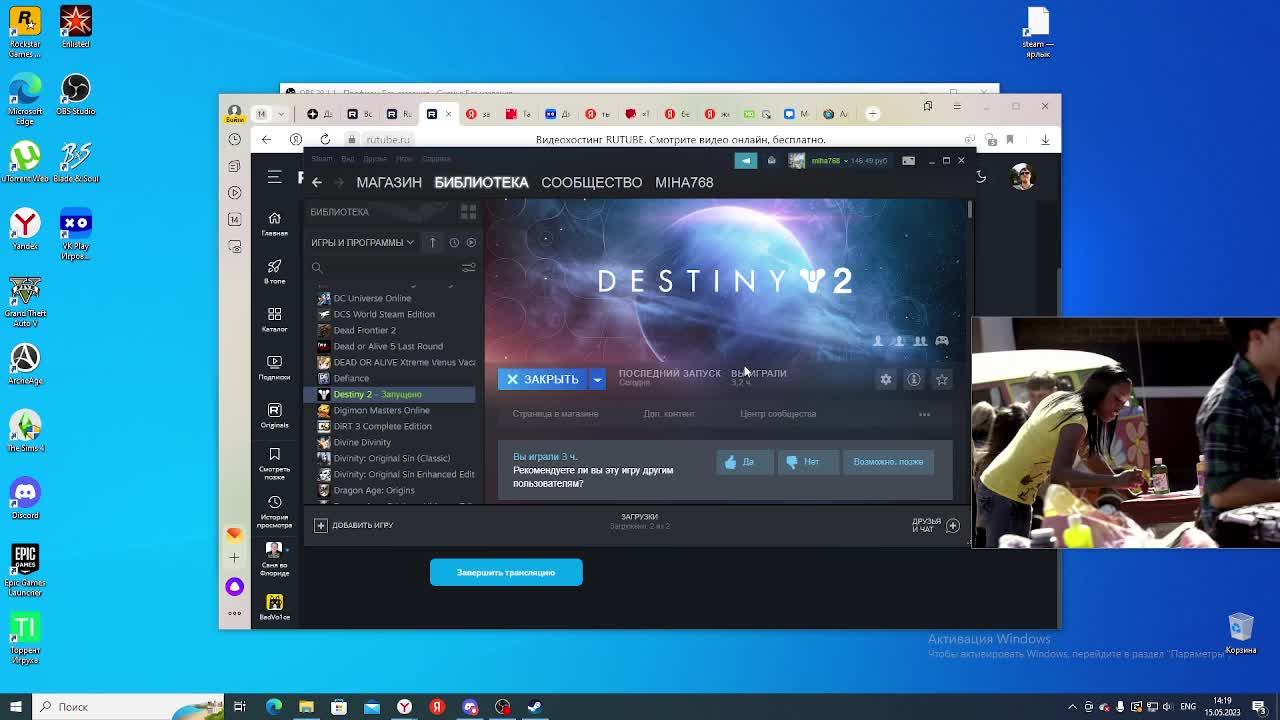
Task: Click the taskbar Поиск search box
Action: (130, 707)
